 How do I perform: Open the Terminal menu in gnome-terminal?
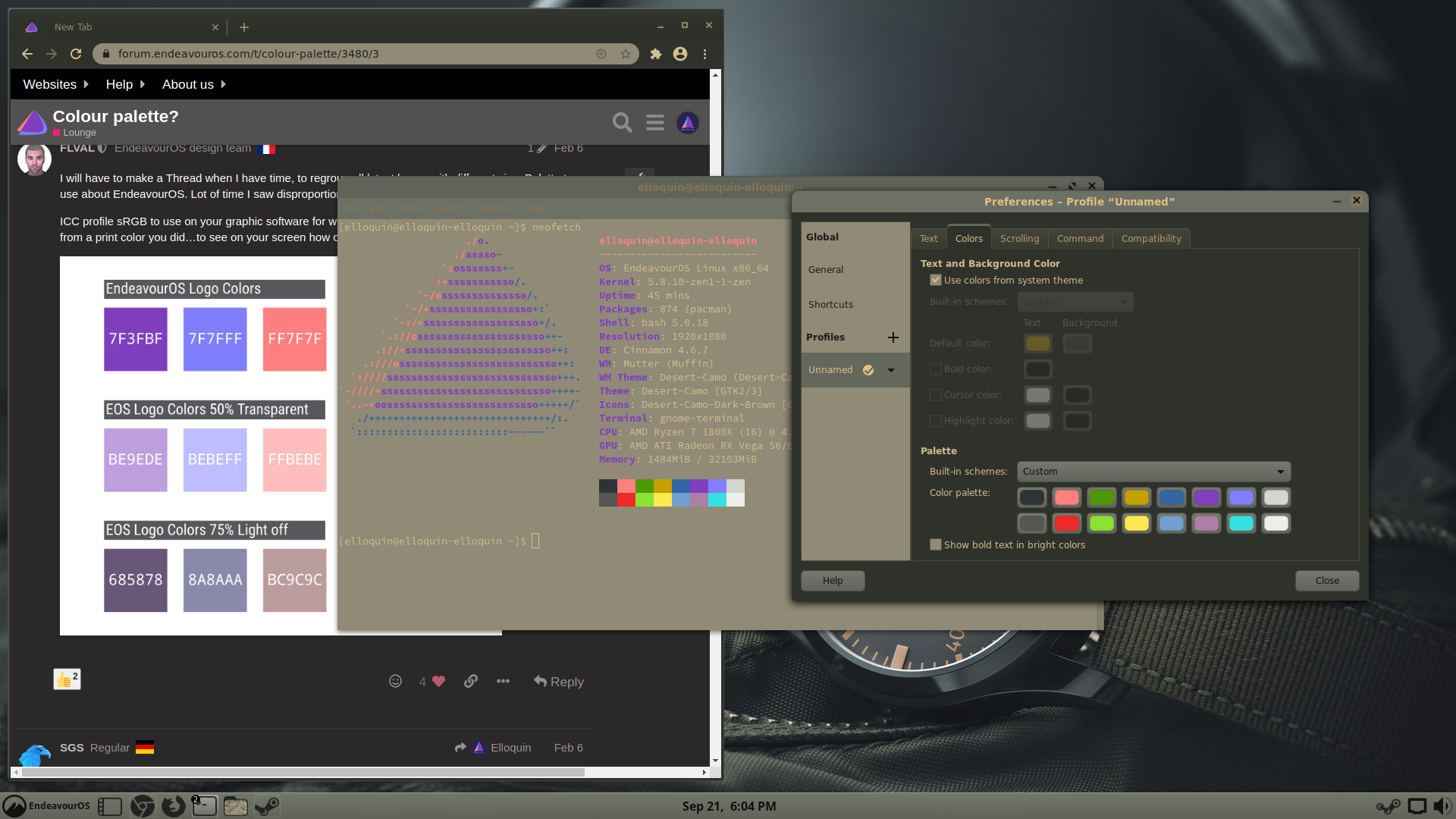click(x=497, y=208)
